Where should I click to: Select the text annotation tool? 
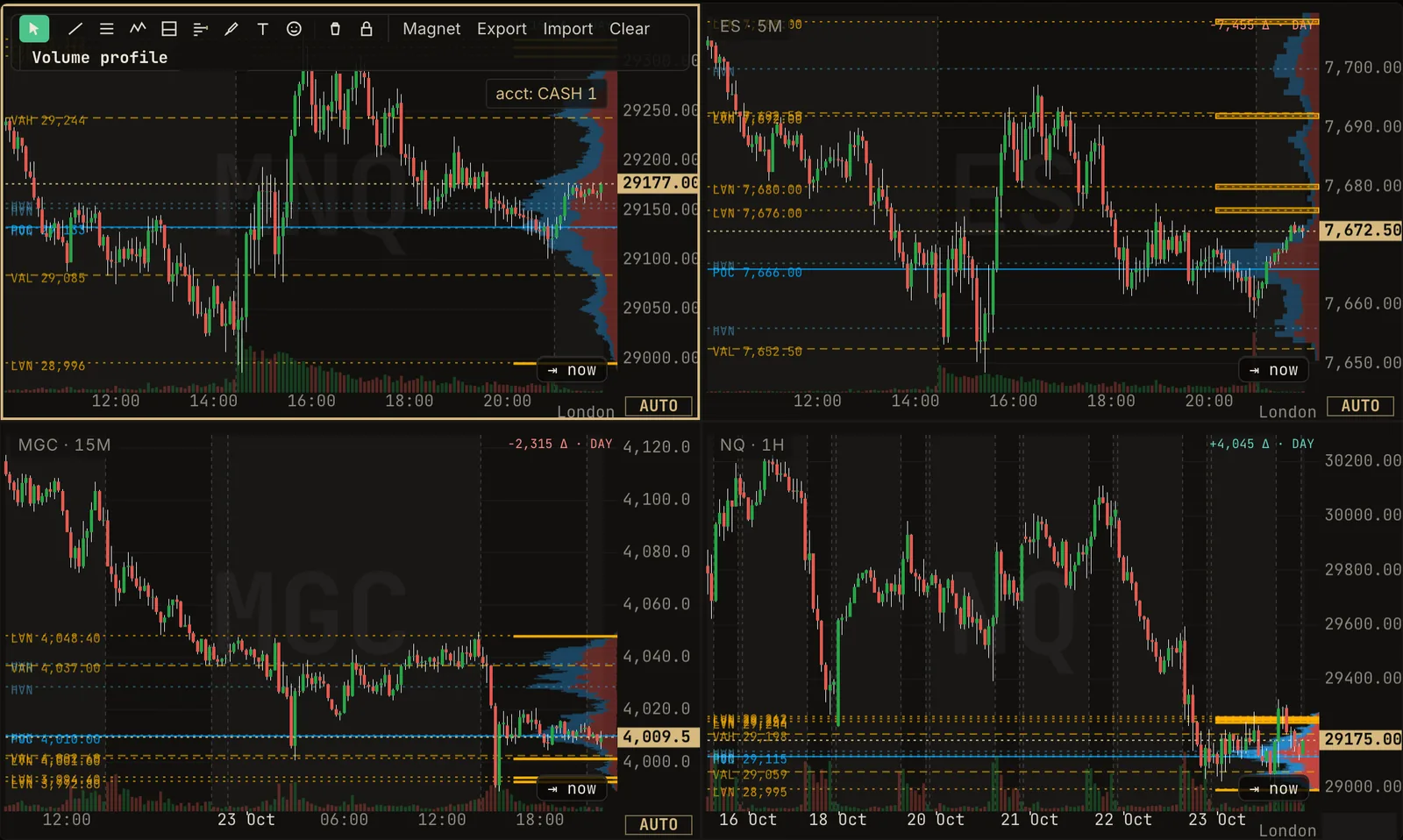[263, 29]
